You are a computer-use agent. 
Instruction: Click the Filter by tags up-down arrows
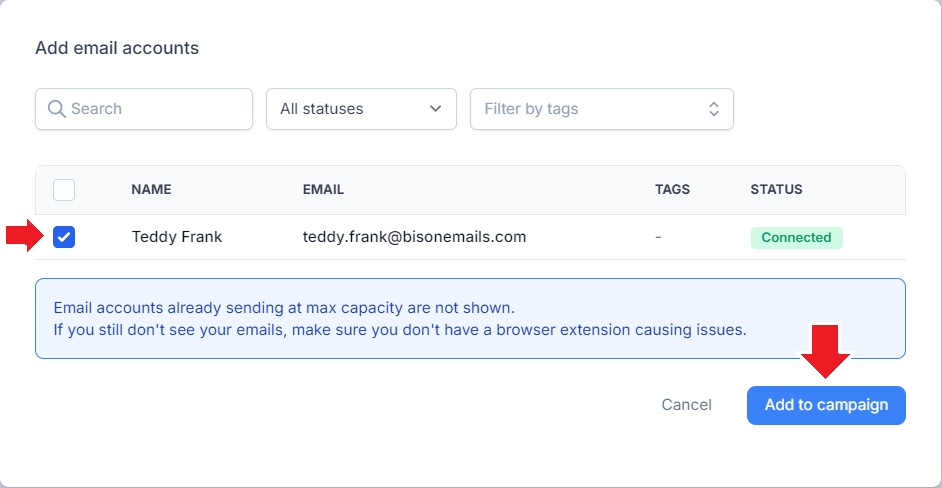[713, 109]
